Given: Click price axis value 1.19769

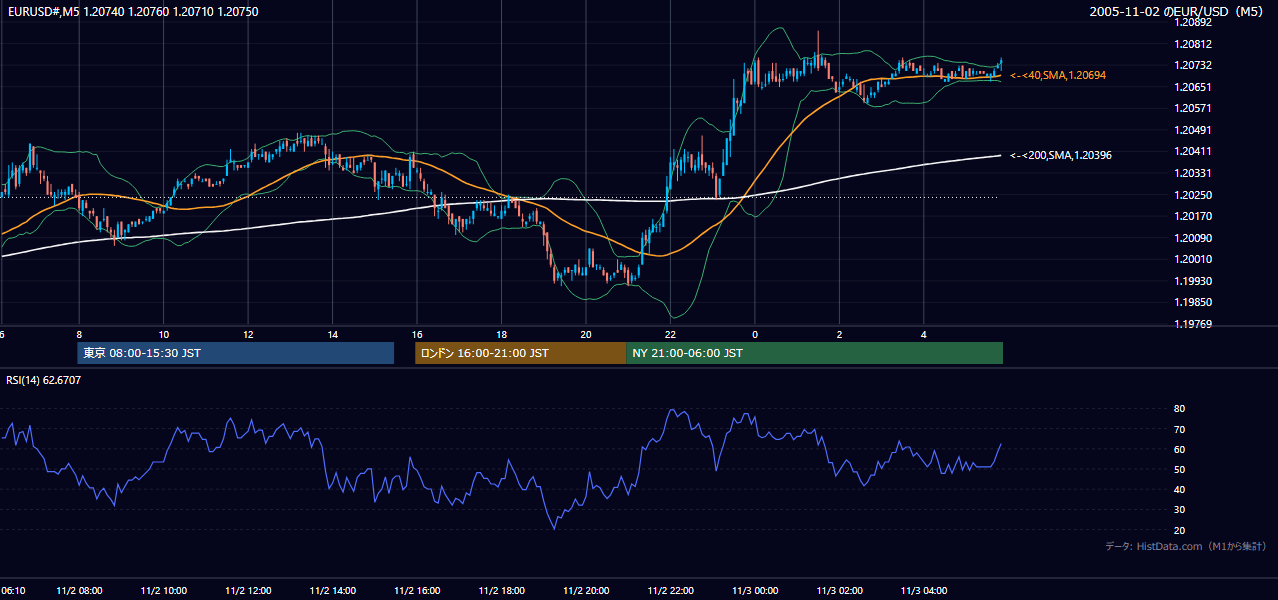Looking at the screenshot, I should (1192, 324).
